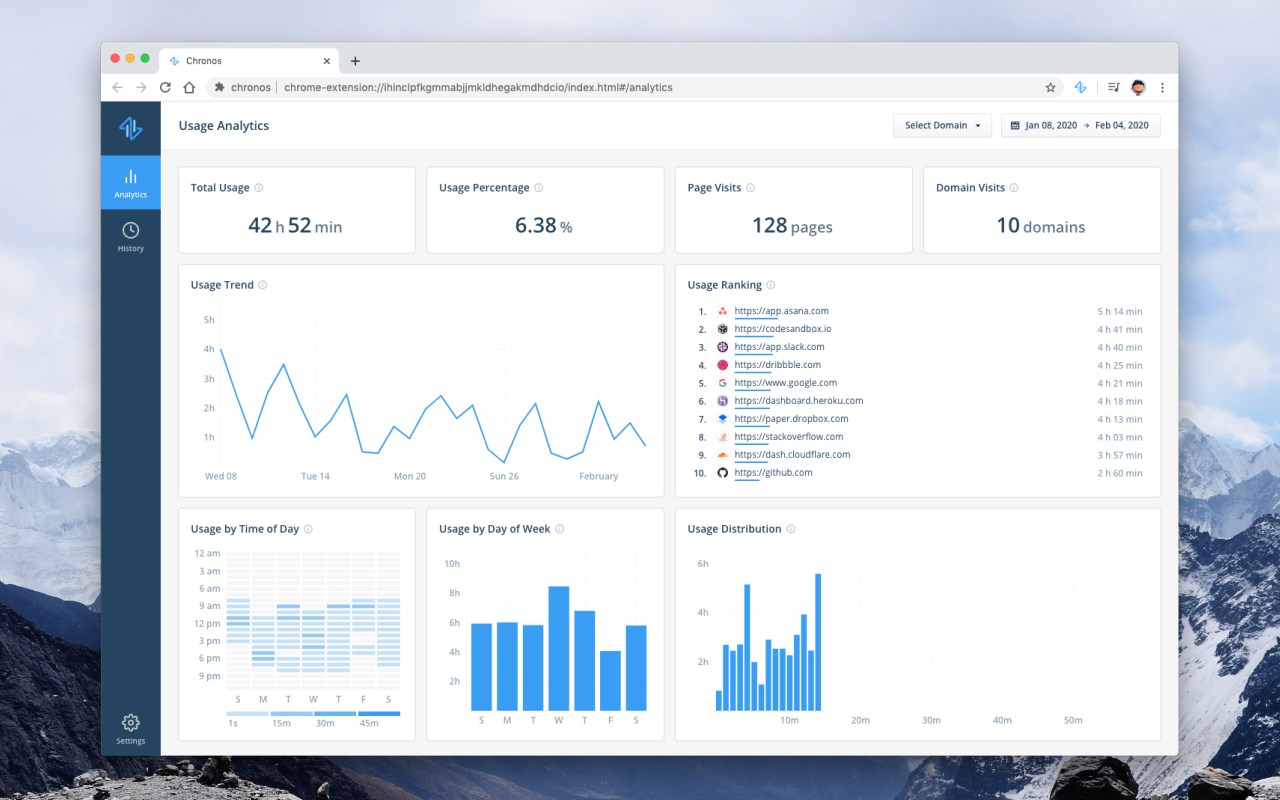
Task: Open the browser profile avatar
Action: tap(1138, 87)
